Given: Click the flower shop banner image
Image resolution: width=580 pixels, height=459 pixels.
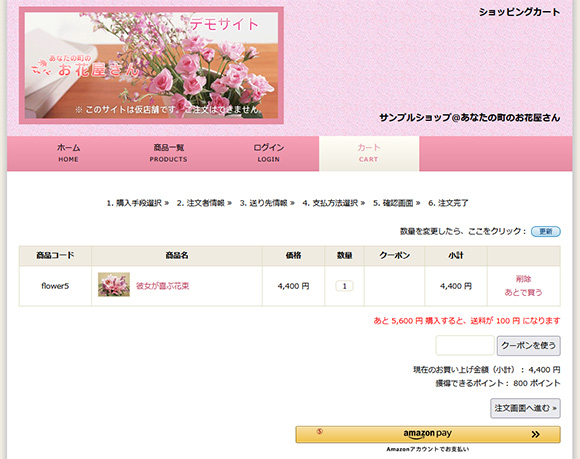Looking at the screenshot, I should pyautogui.click(x=151, y=65).
